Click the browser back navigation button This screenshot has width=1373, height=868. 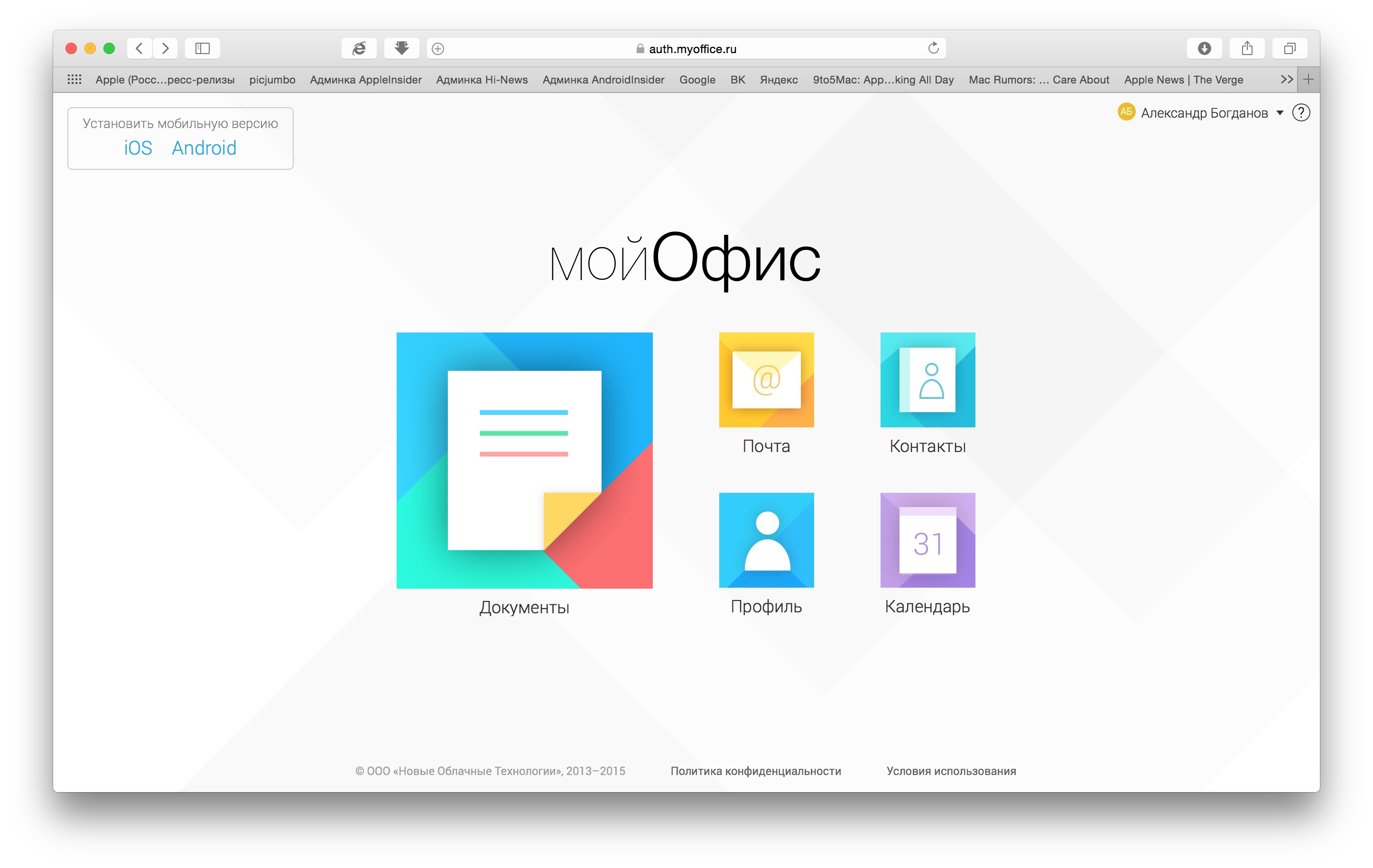click(x=140, y=48)
